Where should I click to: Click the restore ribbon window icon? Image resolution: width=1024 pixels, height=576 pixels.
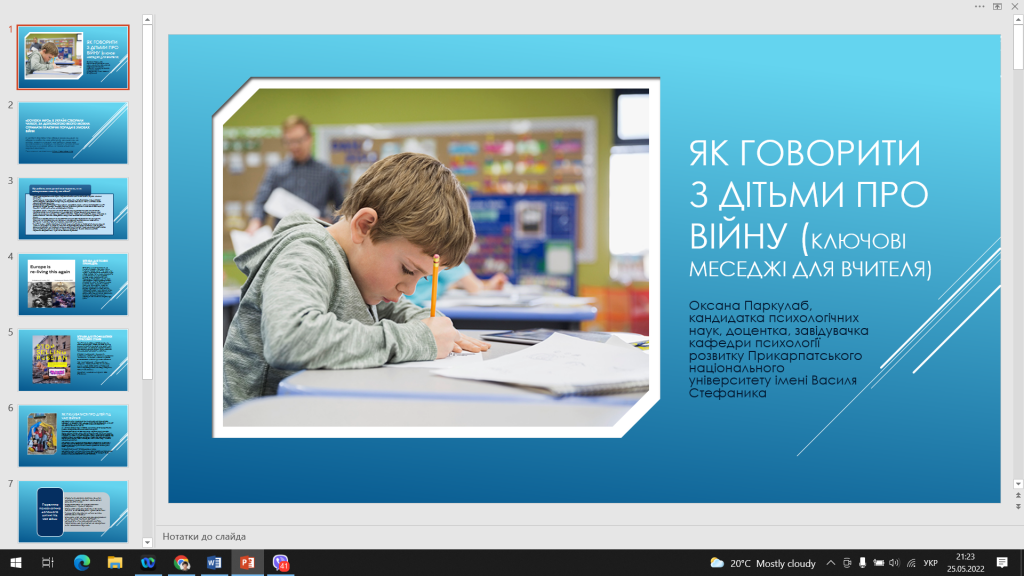tap(997, 6)
